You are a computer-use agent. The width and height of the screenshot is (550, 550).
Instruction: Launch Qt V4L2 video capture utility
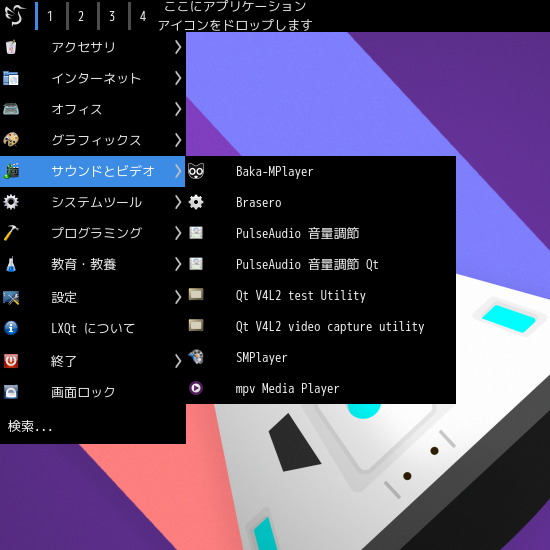coord(321,326)
